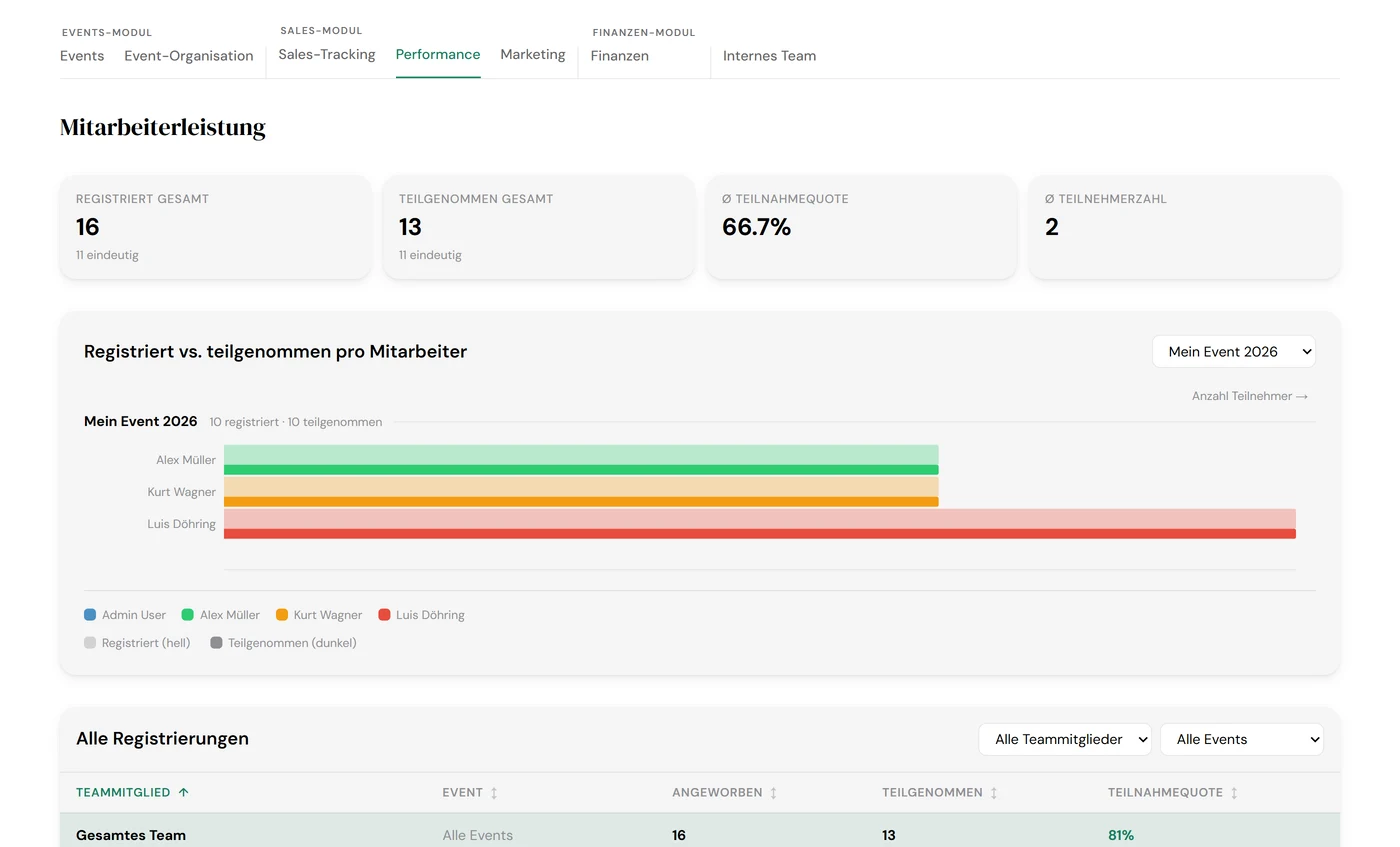Open the Events tab
Image resolution: width=1400 pixels, height=847 pixels.
pos(82,56)
